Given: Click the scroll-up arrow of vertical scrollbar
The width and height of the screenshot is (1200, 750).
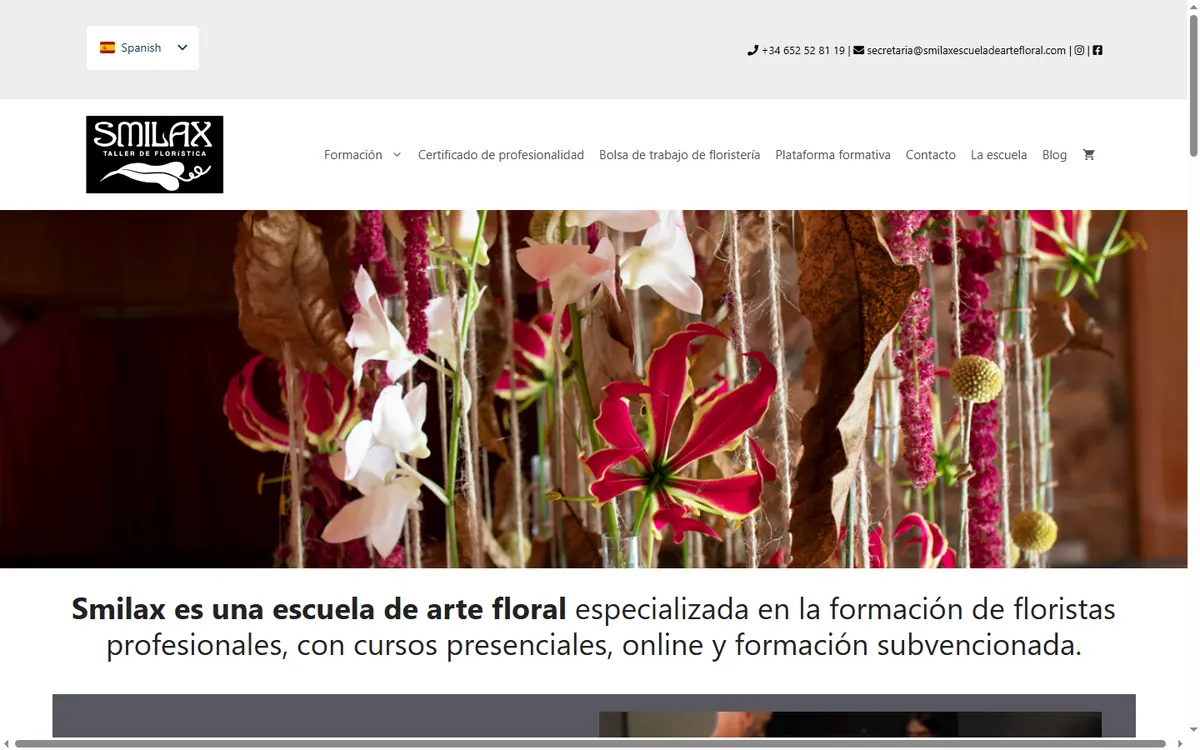Looking at the screenshot, I should coord(1194,6).
